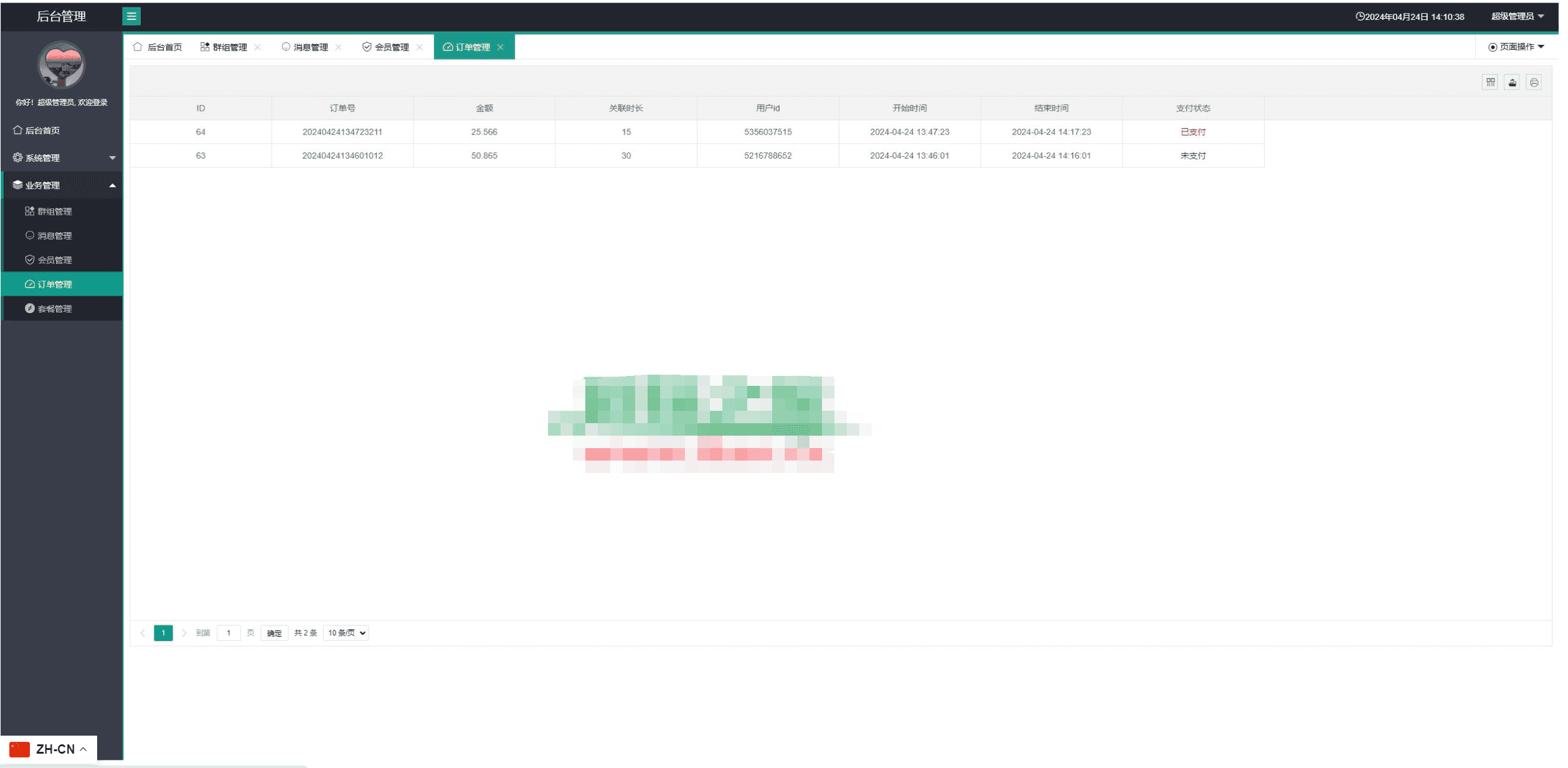Screen dimensions: 1568x768
Task: Click the ID 64 cell
Action: (x=201, y=132)
